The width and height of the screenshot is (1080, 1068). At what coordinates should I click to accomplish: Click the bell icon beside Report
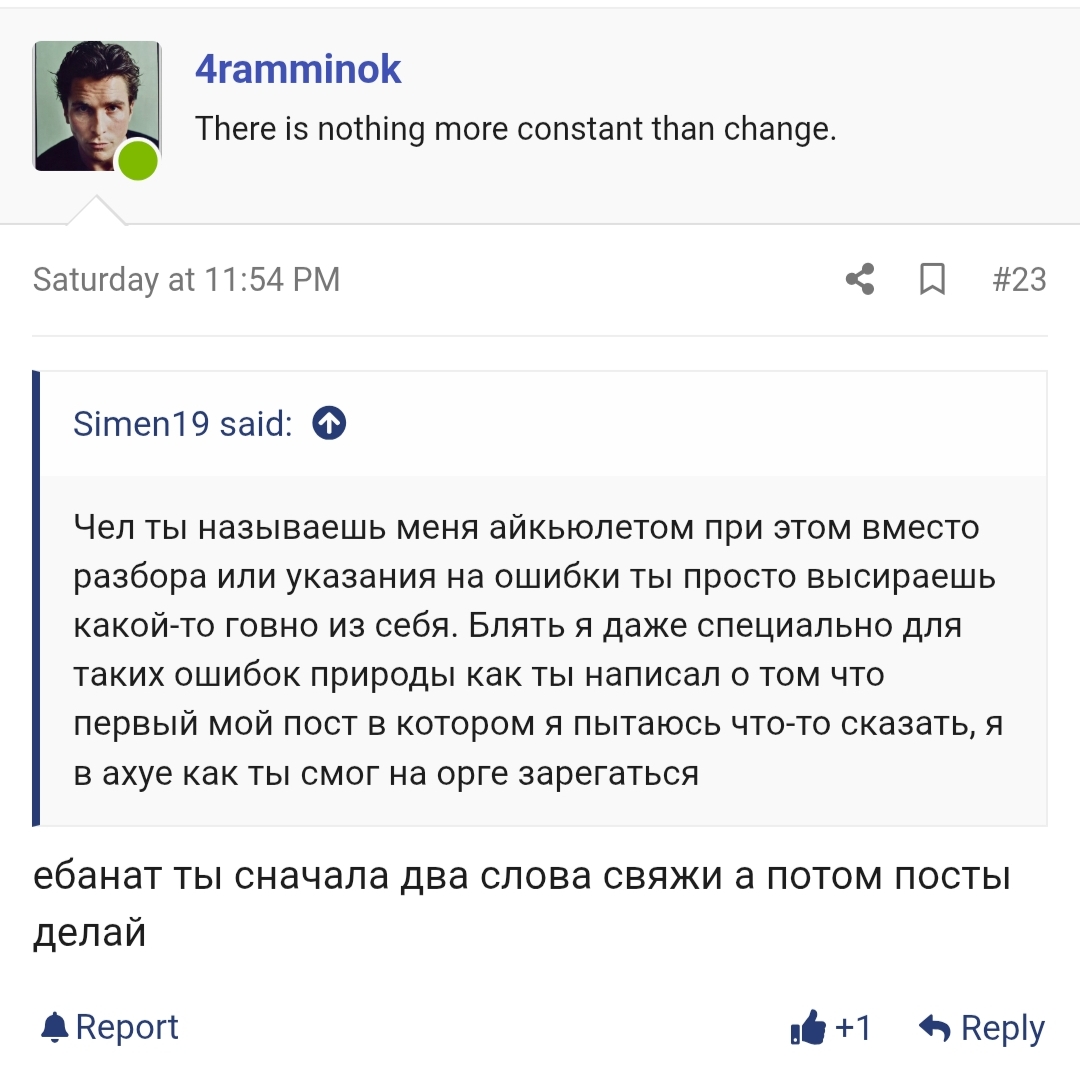[x=55, y=1027]
